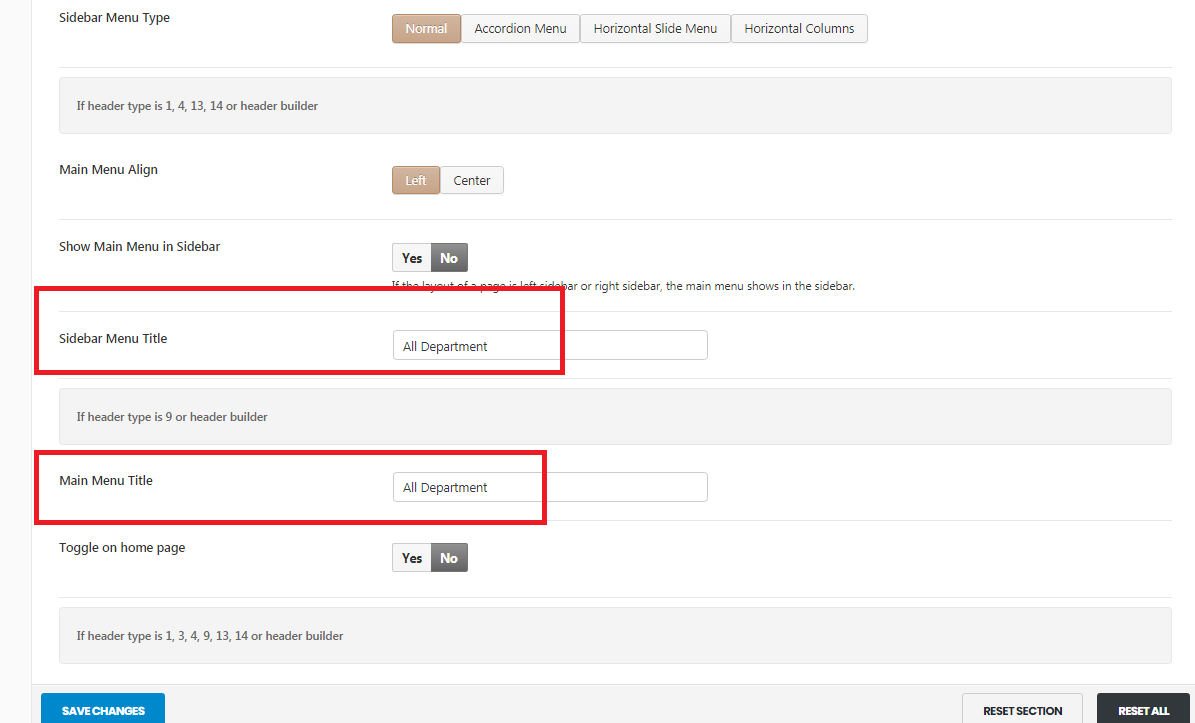Enable Show Main Menu in Sidebar (Yes)

pyautogui.click(x=412, y=258)
